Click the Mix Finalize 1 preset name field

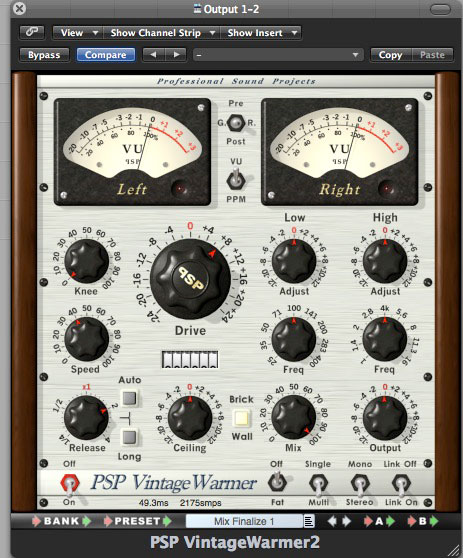pyautogui.click(x=244, y=521)
